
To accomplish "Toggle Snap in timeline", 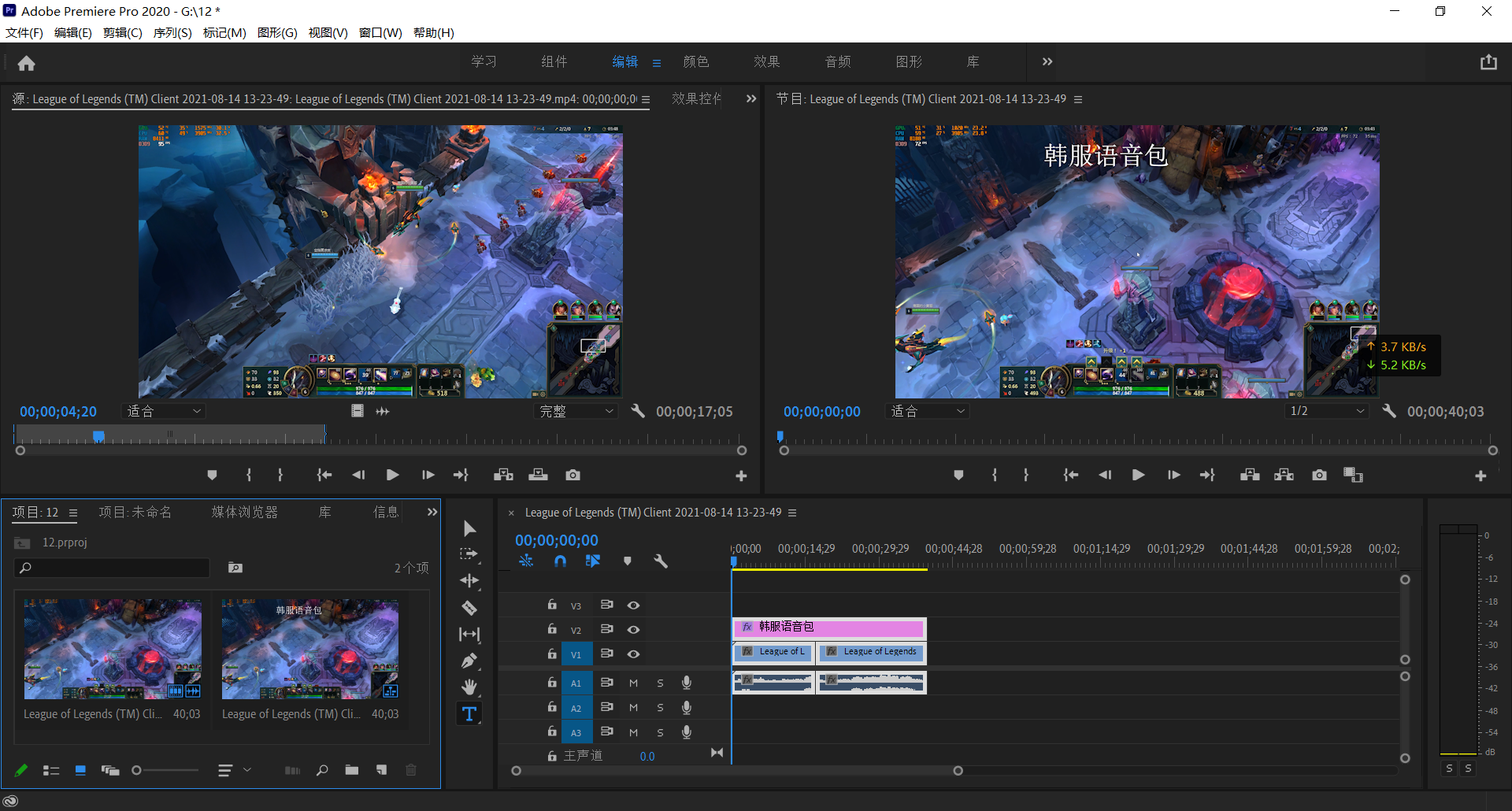I will [560, 561].
